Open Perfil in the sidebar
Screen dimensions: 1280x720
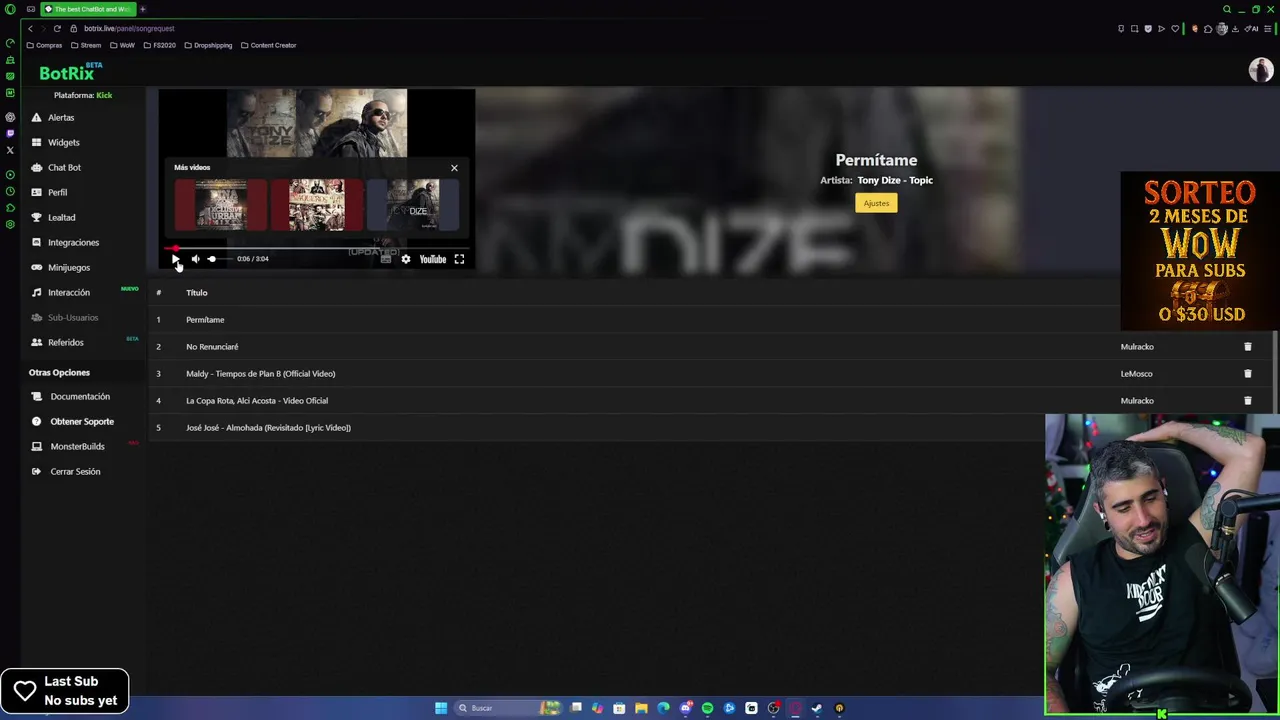point(57,192)
